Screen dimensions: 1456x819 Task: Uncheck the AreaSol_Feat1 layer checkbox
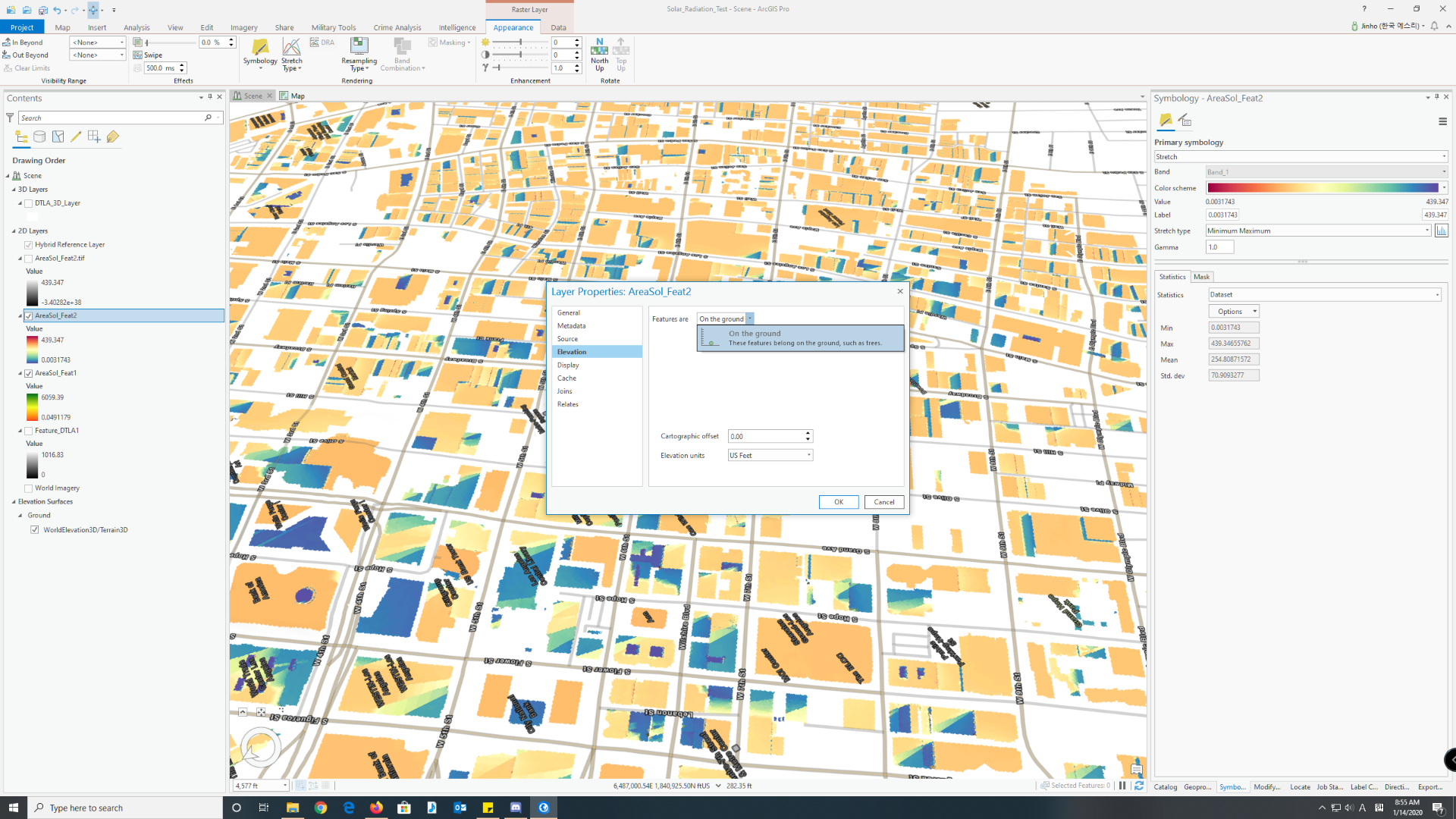pyautogui.click(x=29, y=373)
